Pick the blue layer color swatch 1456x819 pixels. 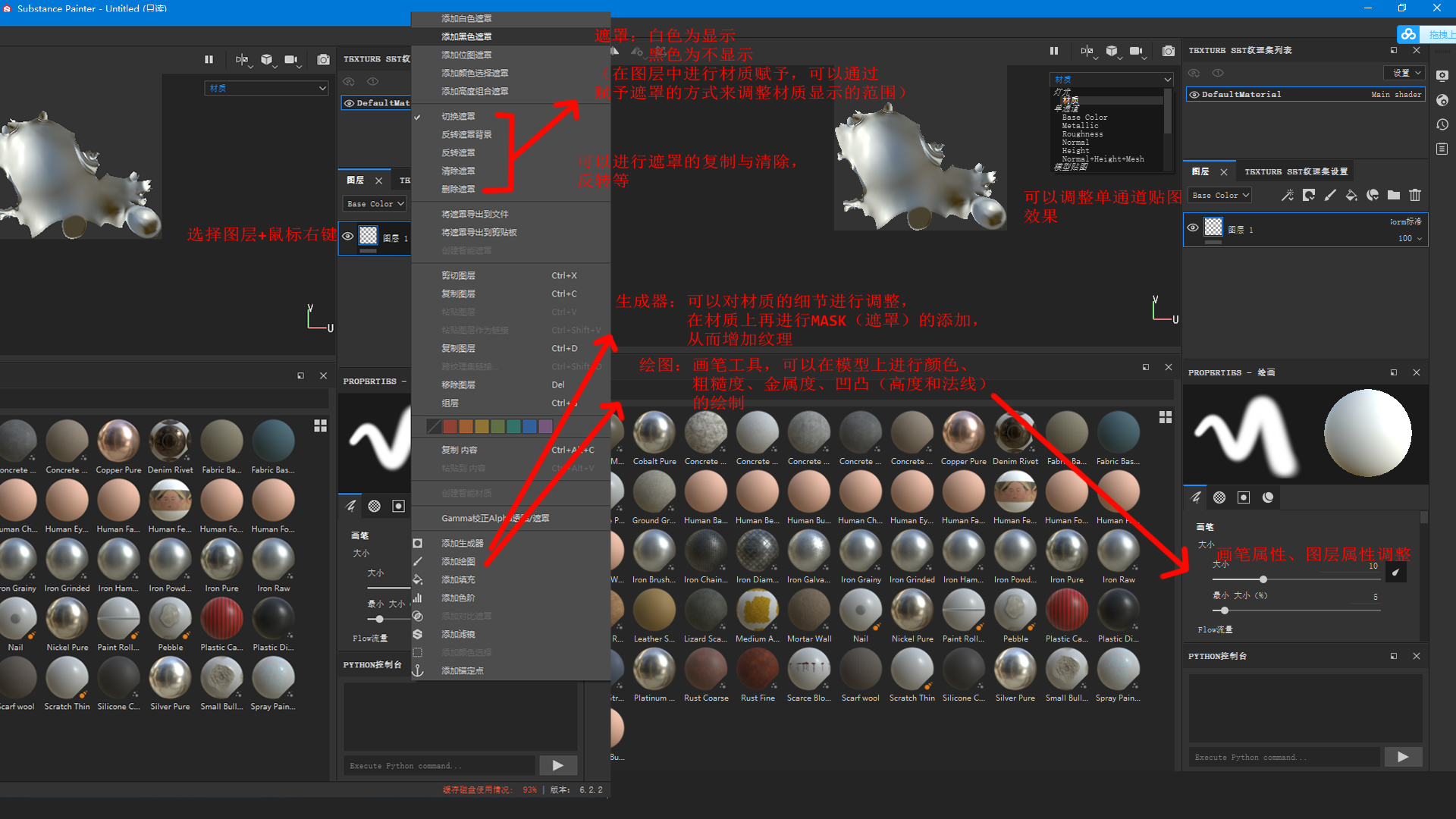(529, 427)
